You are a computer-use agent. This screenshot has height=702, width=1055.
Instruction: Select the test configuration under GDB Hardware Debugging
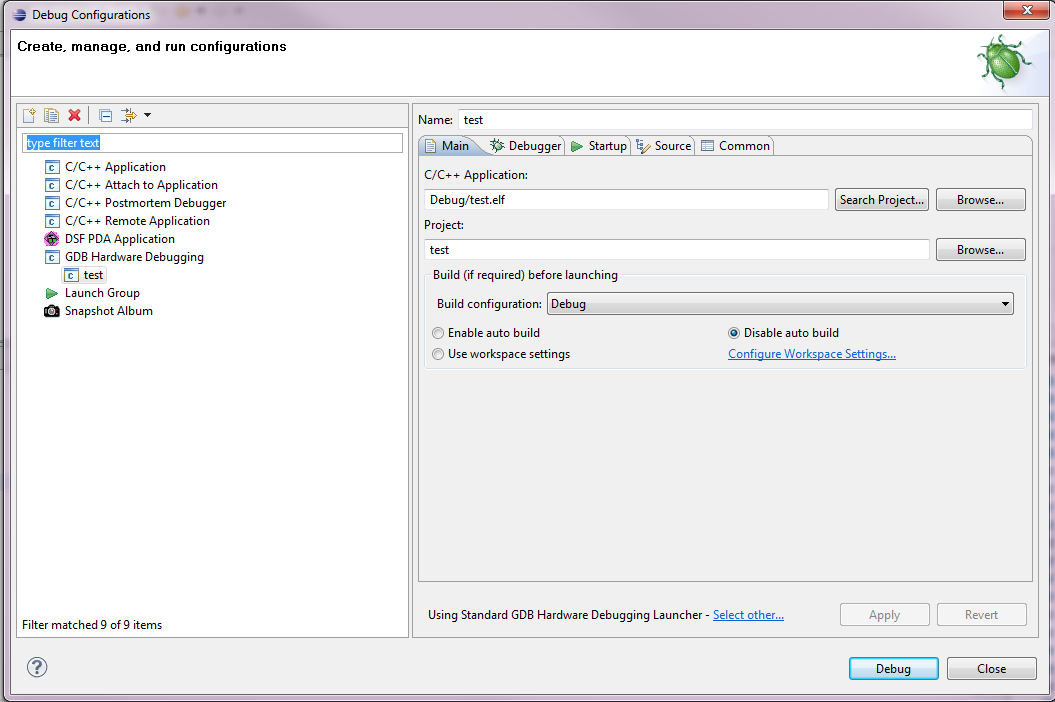[93, 275]
